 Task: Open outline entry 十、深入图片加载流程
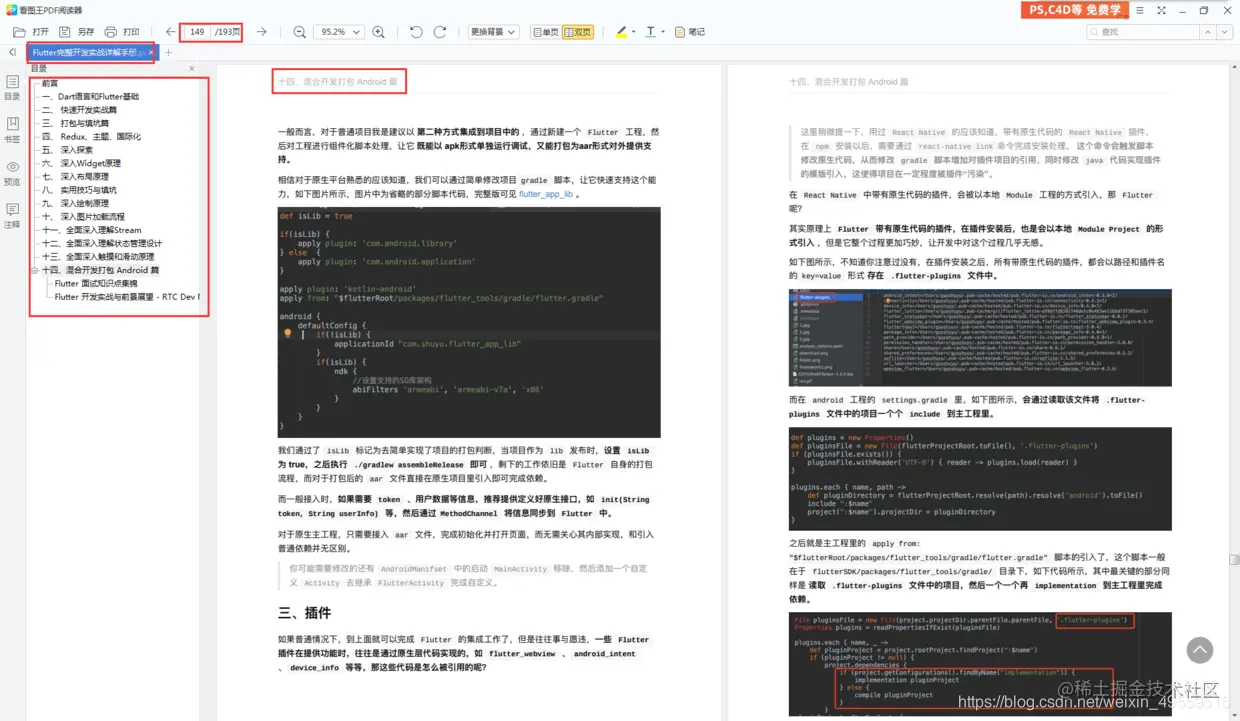pyautogui.click(x=83, y=216)
